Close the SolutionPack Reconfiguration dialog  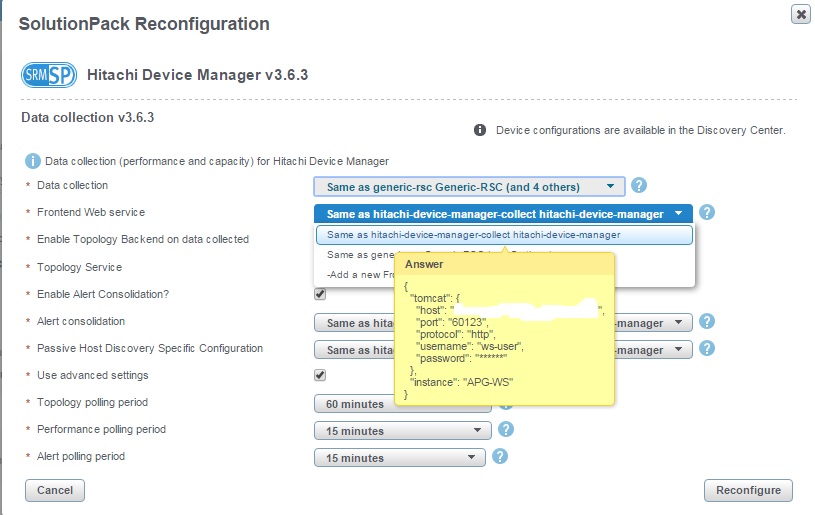801,15
